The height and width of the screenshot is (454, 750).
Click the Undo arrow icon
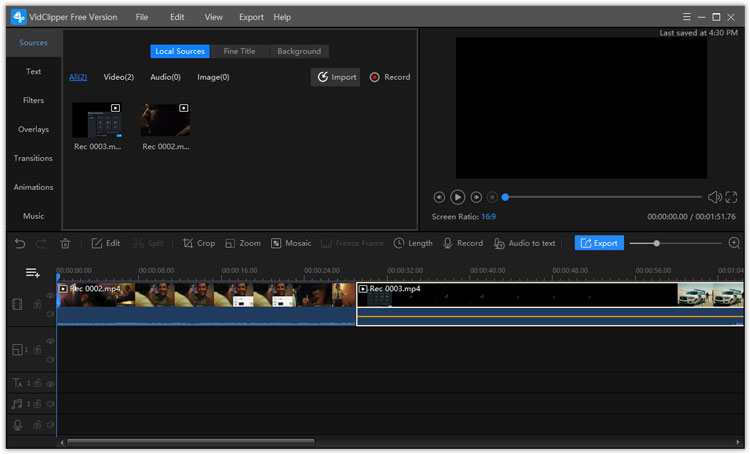(20, 244)
